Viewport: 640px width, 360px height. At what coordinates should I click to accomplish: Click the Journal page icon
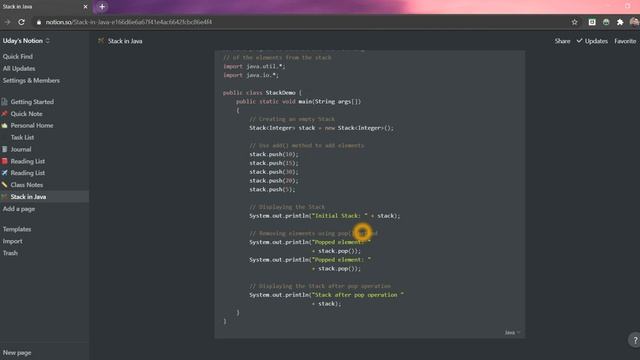4,149
